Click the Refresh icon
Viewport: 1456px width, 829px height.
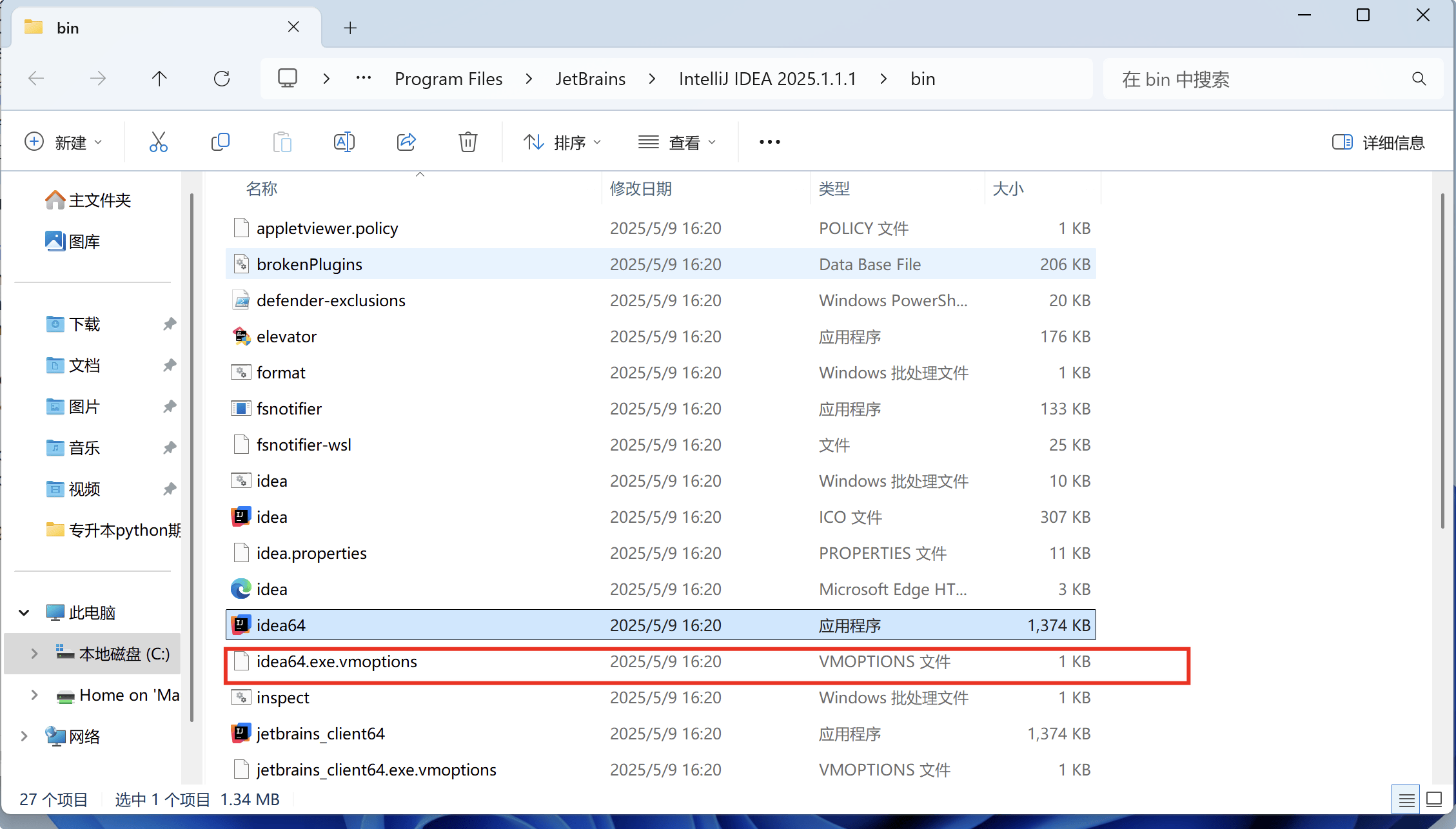(x=222, y=79)
